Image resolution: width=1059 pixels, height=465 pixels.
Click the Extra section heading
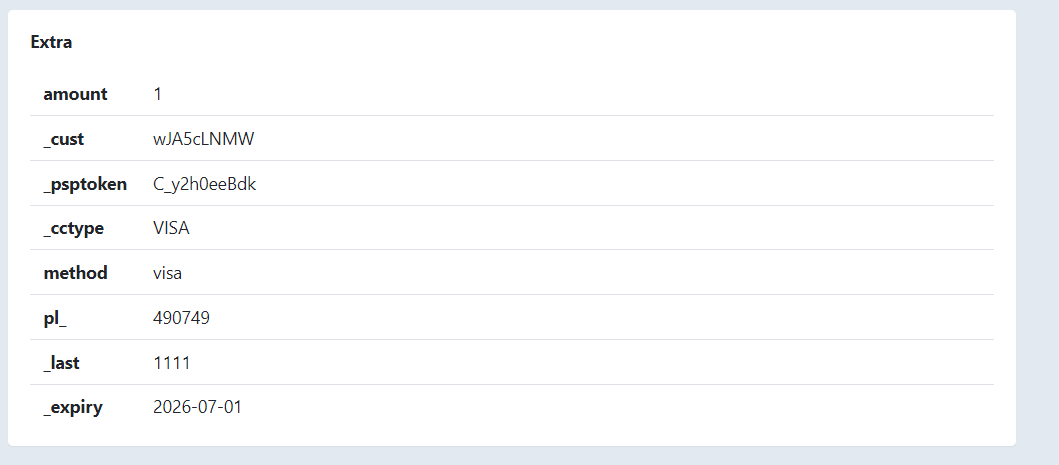pos(51,42)
